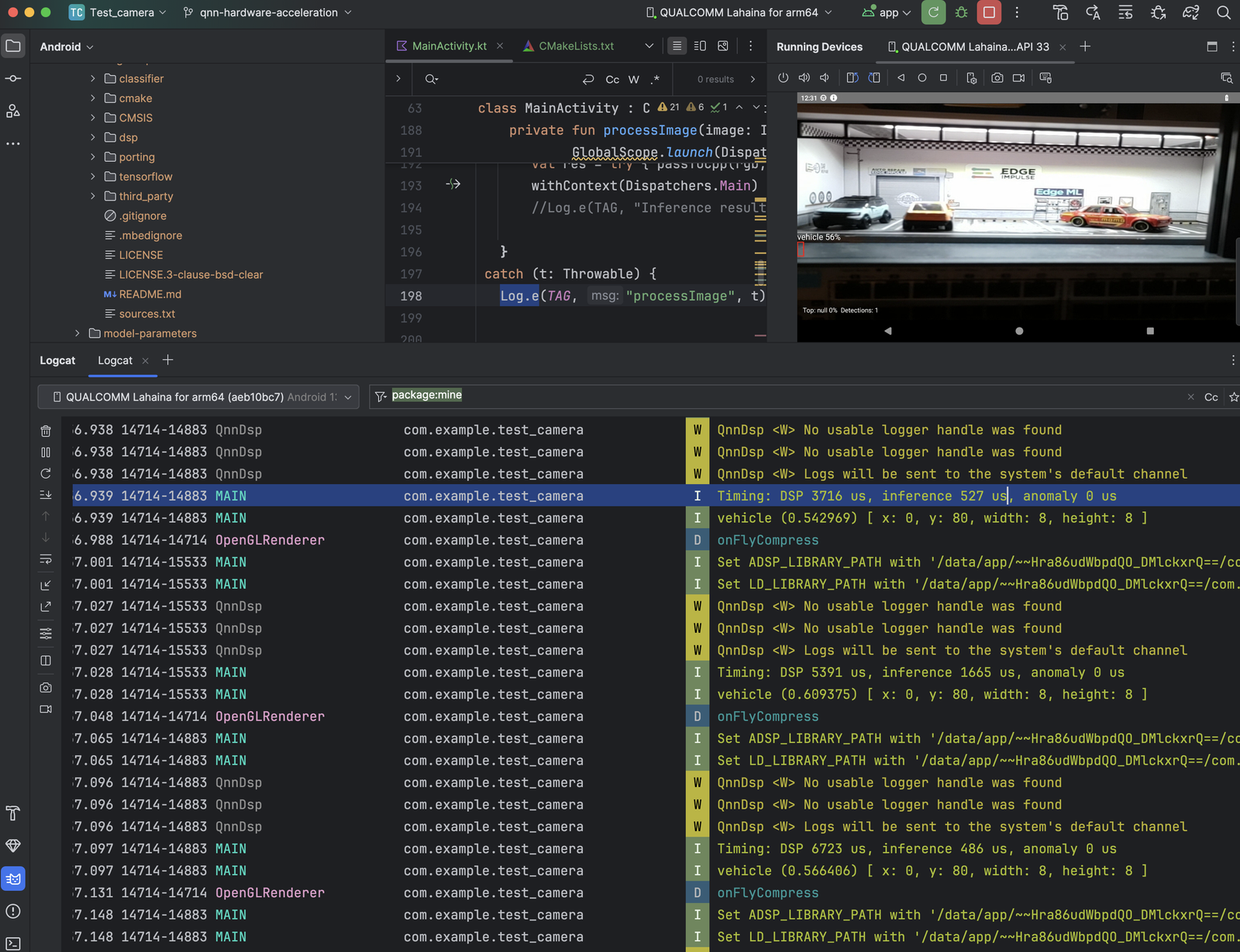Open README.md in the project tree
Image resolution: width=1240 pixels, height=952 pixels.
(x=150, y=294)
